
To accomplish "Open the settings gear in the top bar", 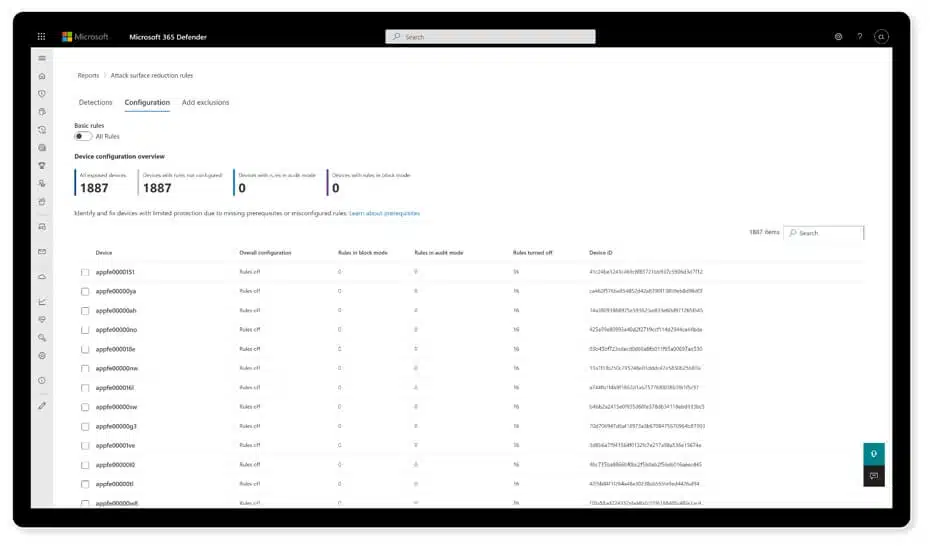I will pyautogui.click(x=838, y=36).
